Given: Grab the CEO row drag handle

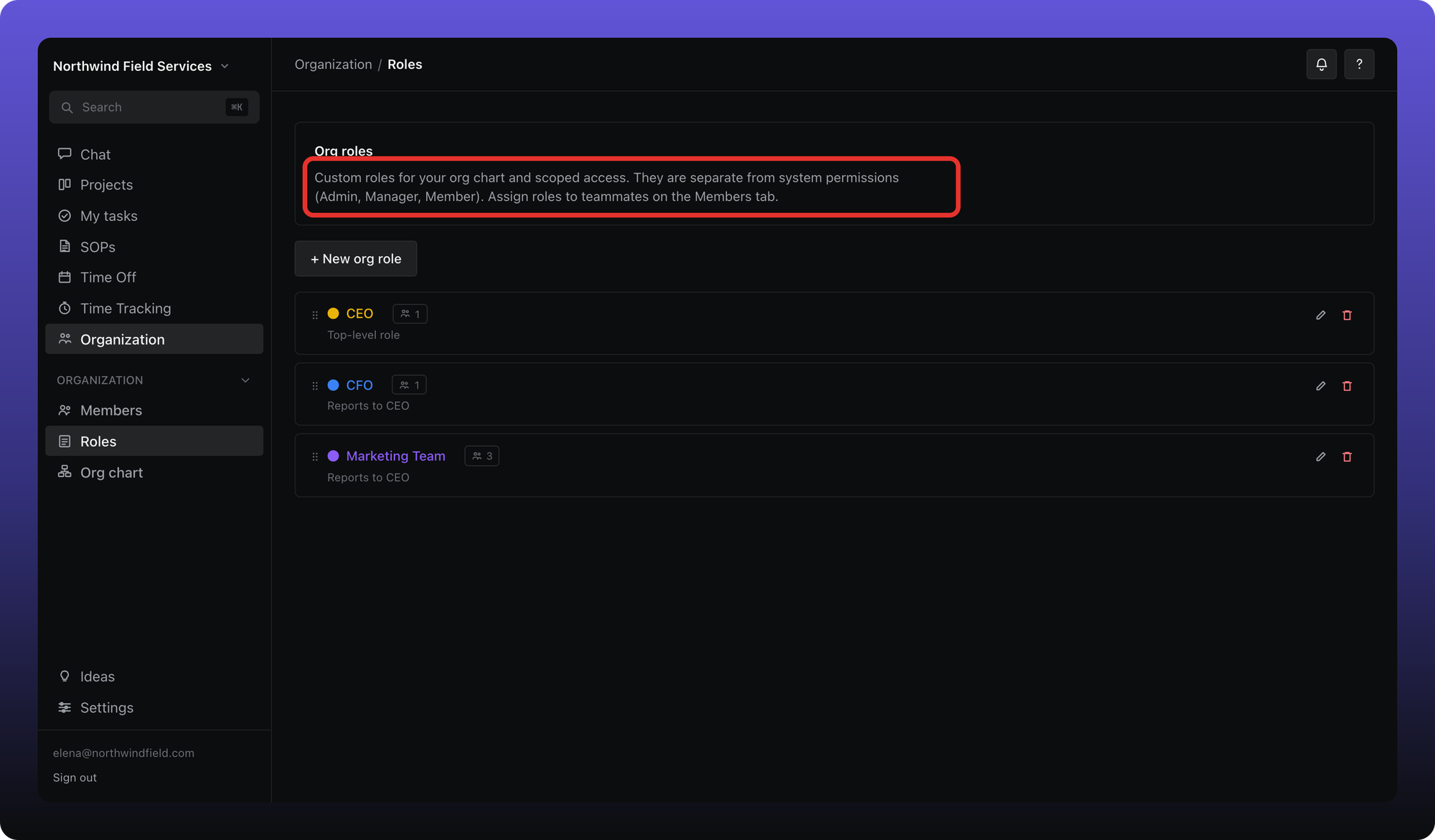Looking at the screenshot, I should pyautogui.click(x=315, y=315).
